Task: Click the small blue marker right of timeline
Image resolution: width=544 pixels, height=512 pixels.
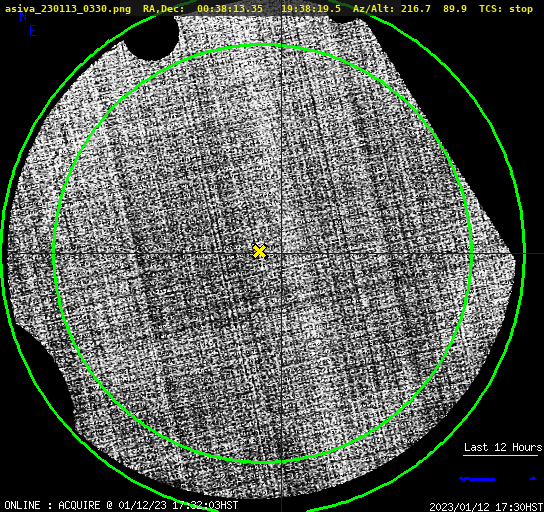Action: tap(533, 479)
